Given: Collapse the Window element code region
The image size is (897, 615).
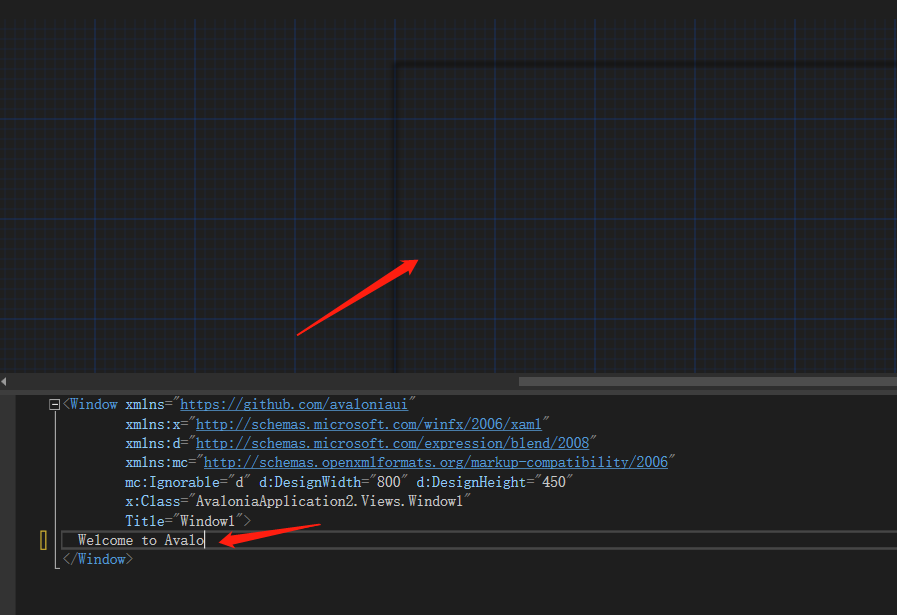Looking at the screenshot, I should (x=53, y=404).
